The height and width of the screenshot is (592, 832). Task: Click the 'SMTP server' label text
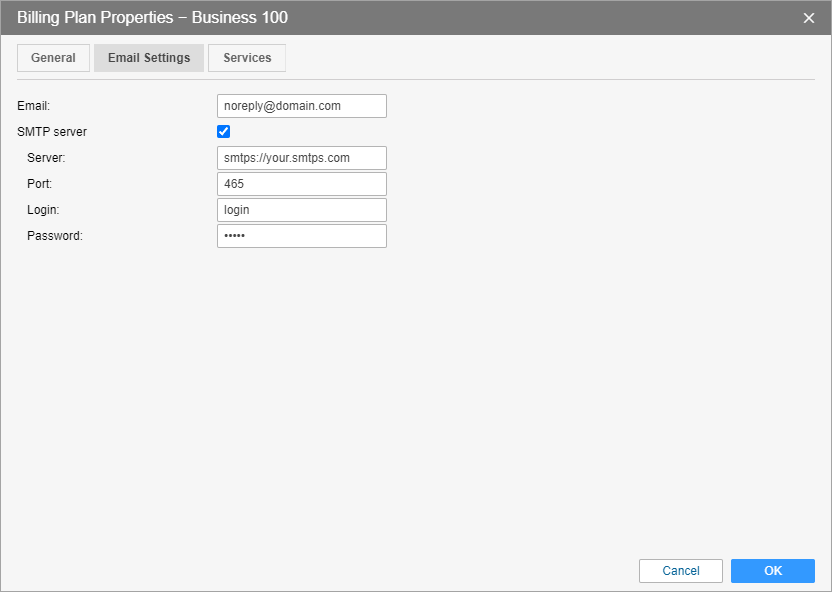coord(52,132)
